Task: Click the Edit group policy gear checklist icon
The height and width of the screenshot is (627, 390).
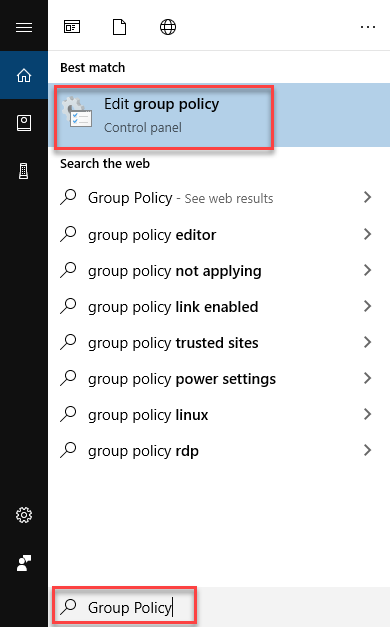Action: tap(78, 113)
